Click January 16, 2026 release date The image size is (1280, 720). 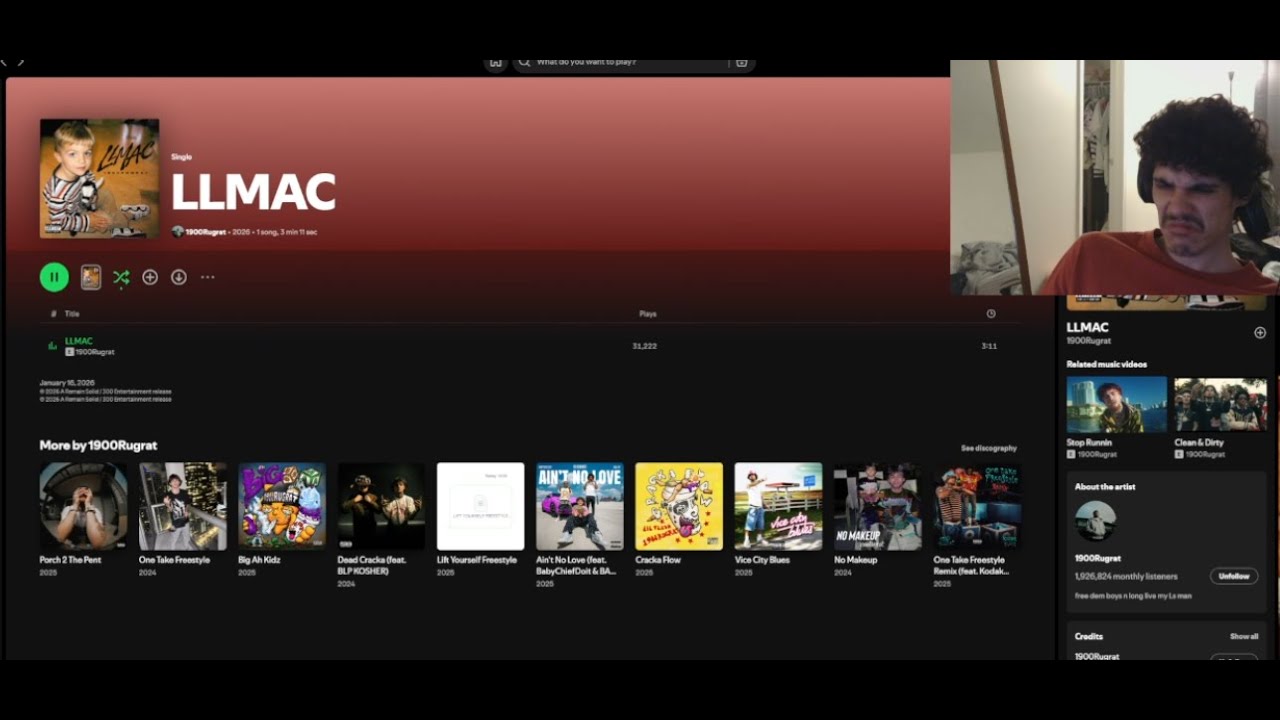coord(67,383)
